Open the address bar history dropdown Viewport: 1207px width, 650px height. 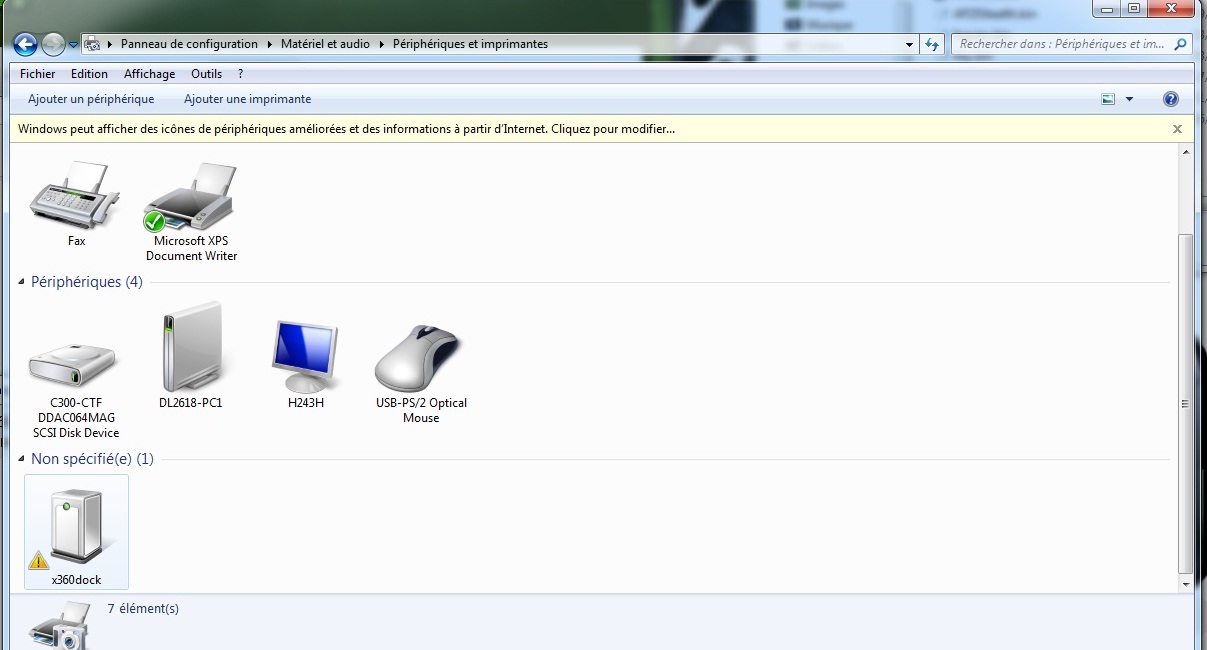coord(909,44)
